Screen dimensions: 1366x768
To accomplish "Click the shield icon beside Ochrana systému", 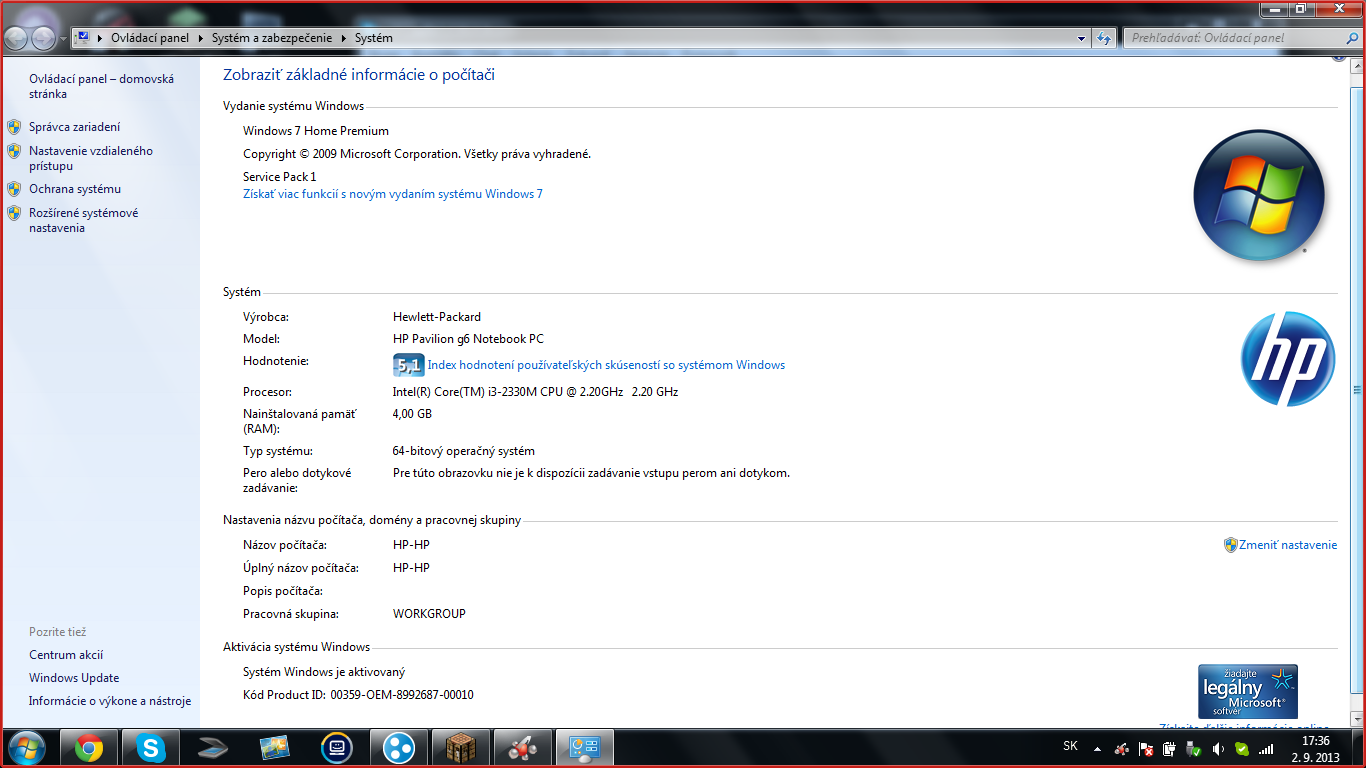I will pyautogui.click(x=14, y=189).
